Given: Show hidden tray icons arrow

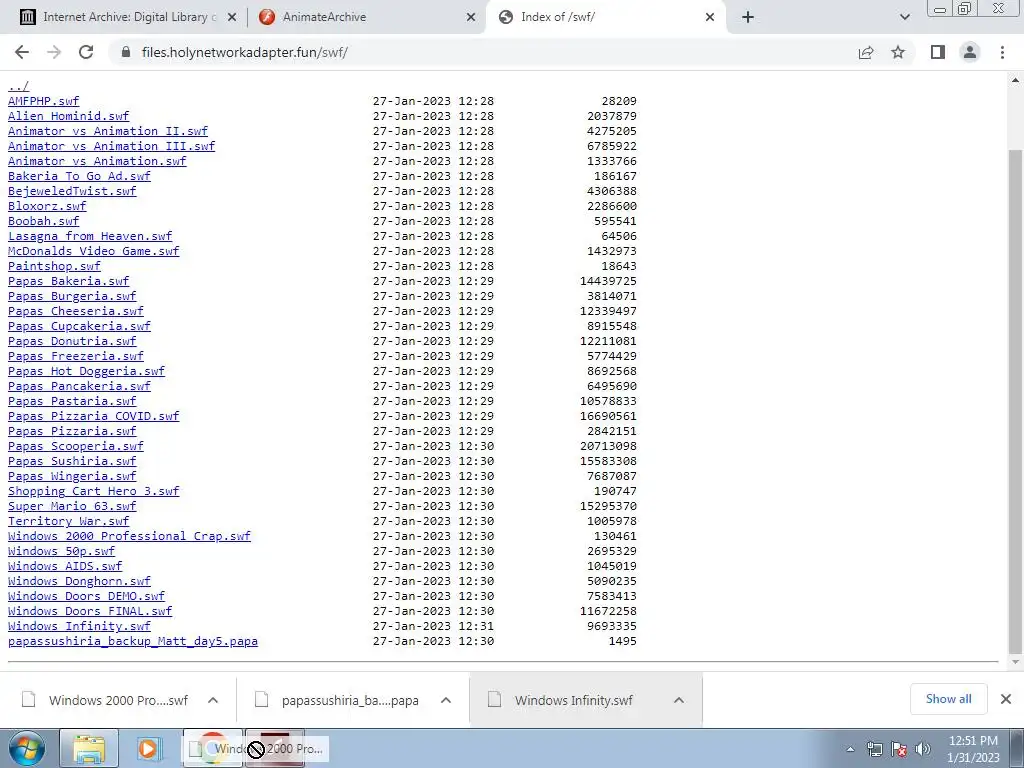Looking at the screenshot, I should (850, 749).
